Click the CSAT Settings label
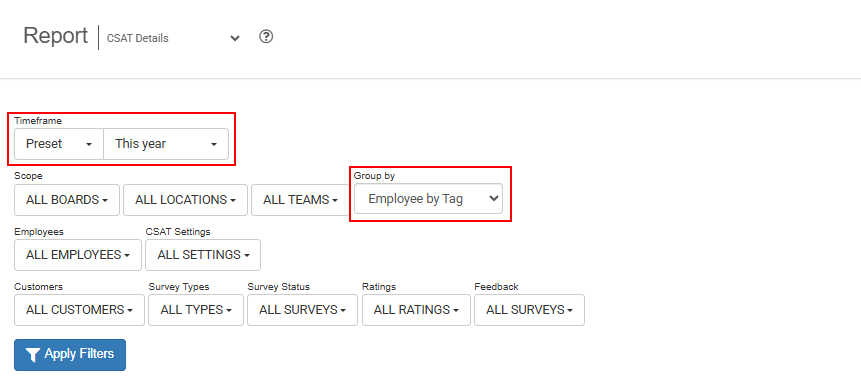This screenshot has width=861, height=379. tap(178, 232)
